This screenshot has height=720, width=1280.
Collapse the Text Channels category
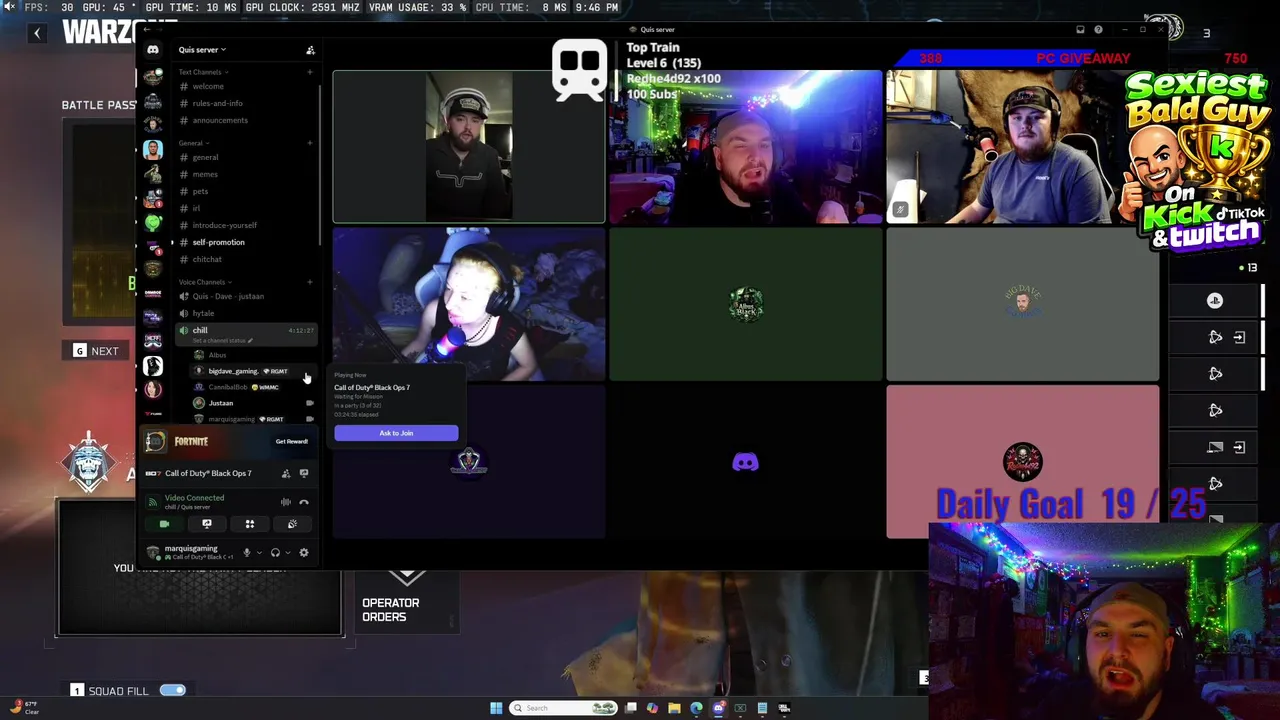(x=203, y=72)
